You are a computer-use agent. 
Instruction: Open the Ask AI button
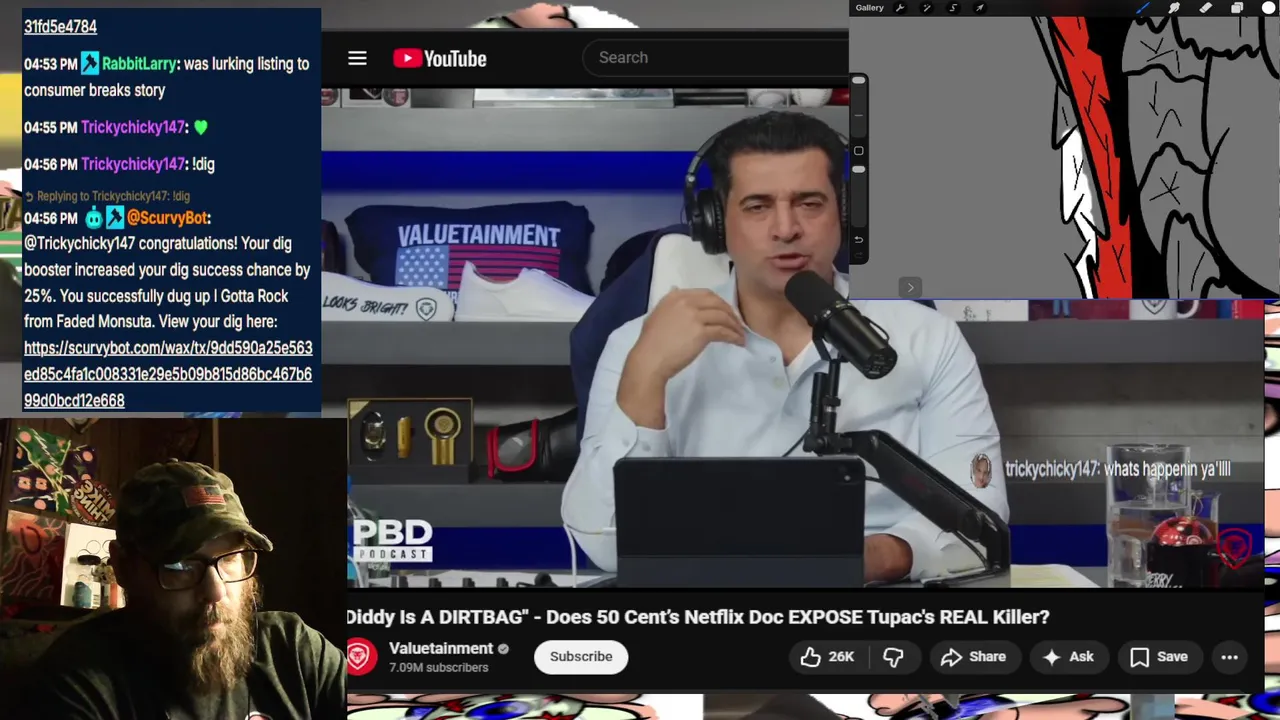[x=1068, y=657]
